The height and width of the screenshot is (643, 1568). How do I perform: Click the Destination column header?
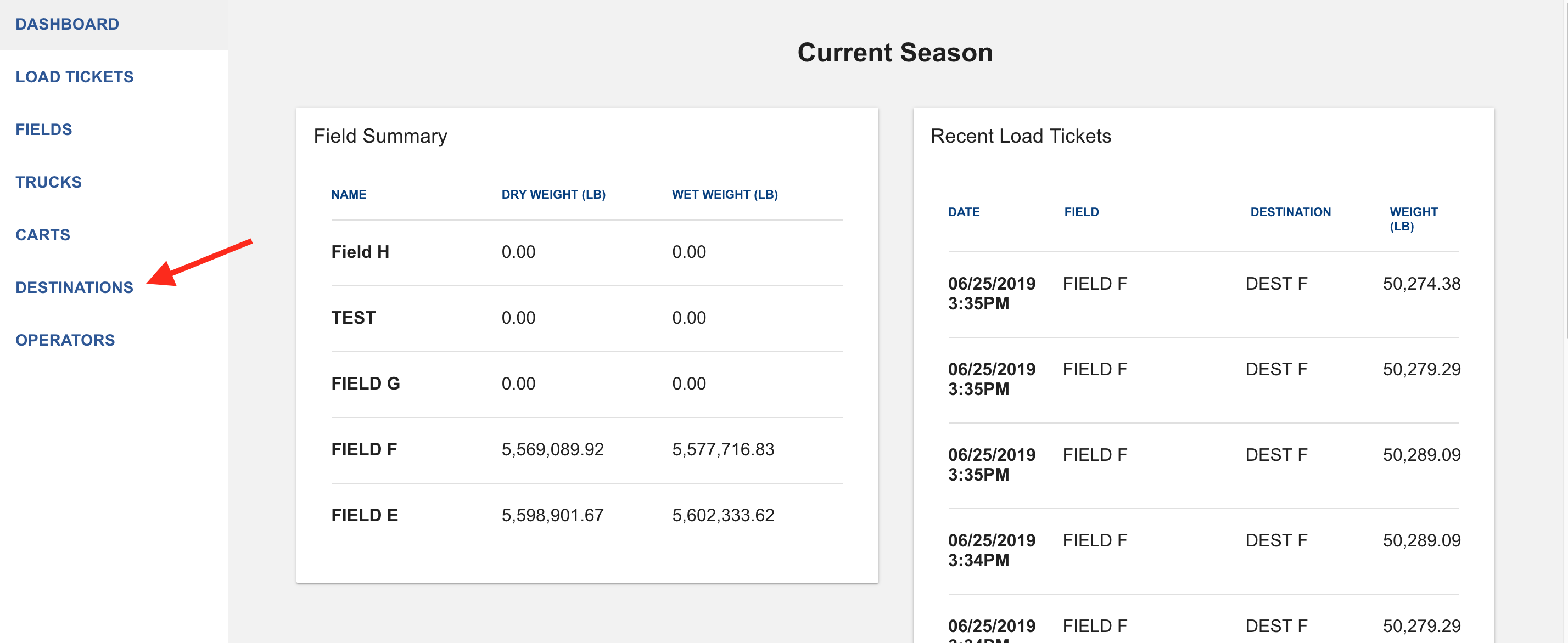pyautogui.click(x=1290, y=212)
